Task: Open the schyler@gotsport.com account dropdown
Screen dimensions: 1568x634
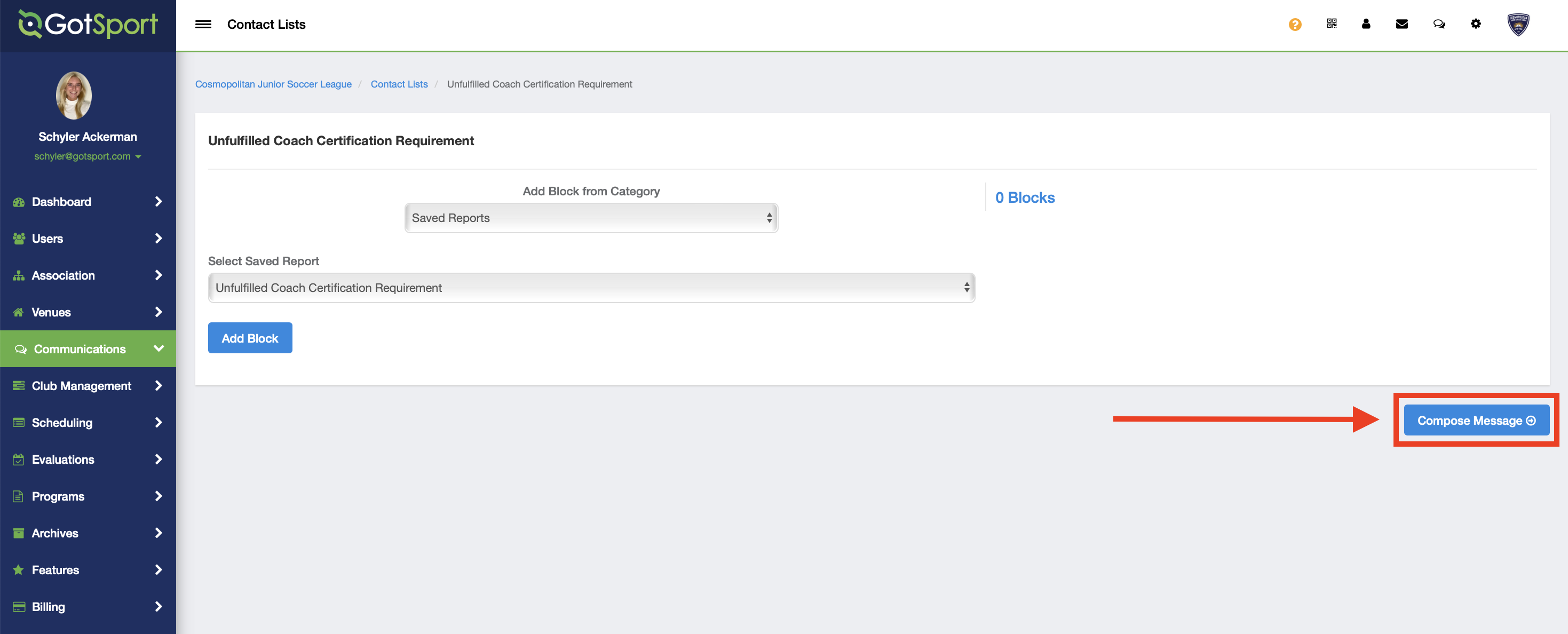Action: (x=88, y=156)
